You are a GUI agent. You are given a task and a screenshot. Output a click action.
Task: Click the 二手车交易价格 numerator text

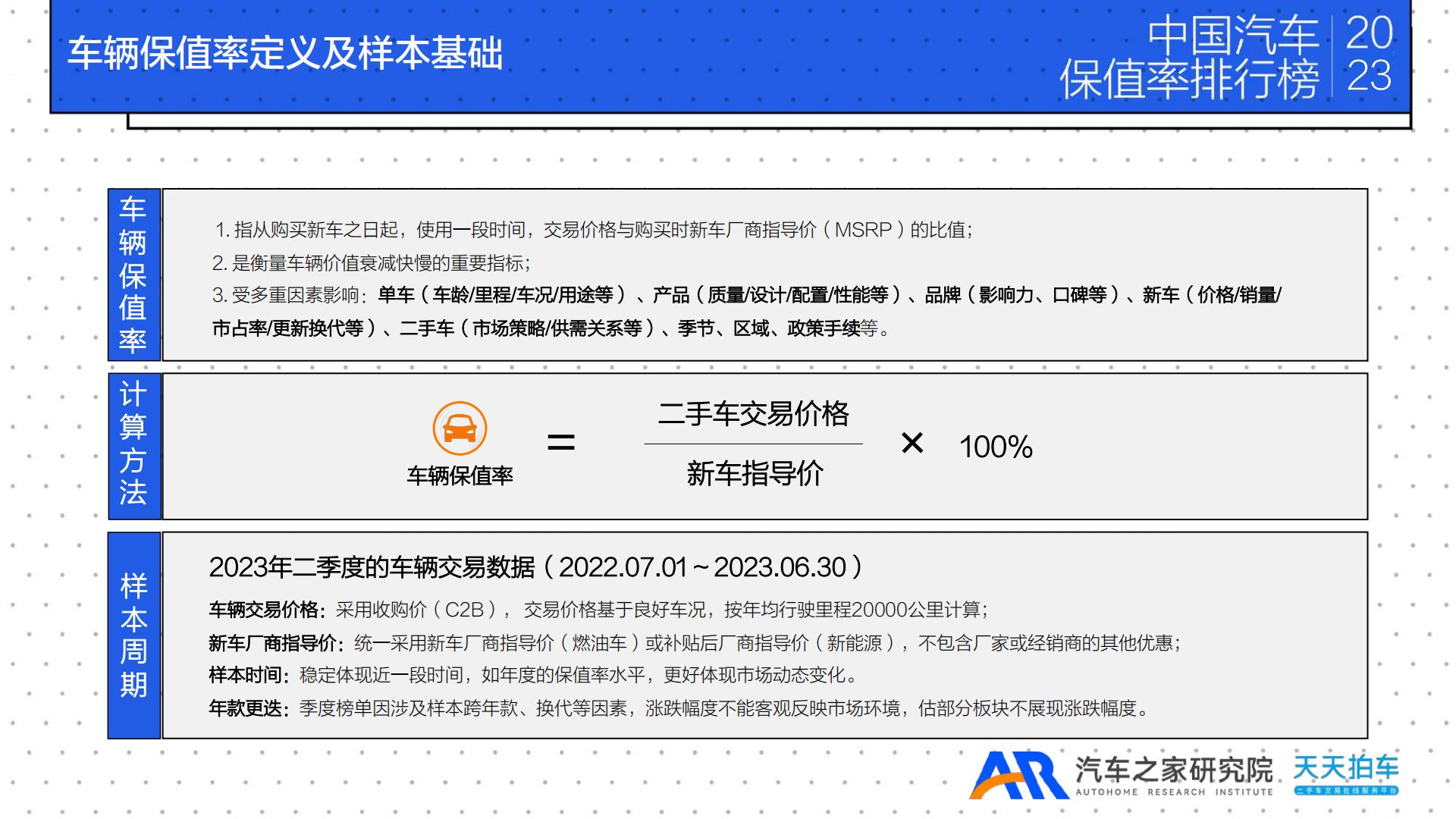click(754, 414)
